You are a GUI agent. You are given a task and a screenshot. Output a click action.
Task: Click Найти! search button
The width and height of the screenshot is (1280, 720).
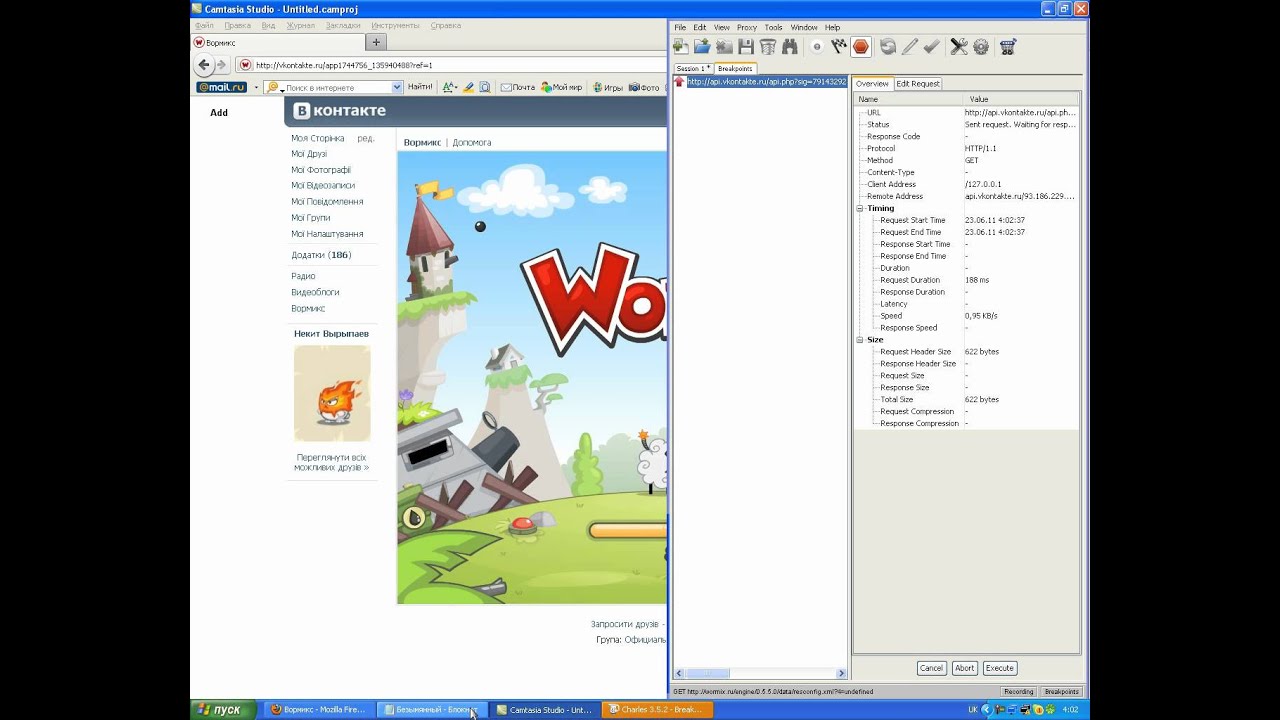(x=420, y=87)
